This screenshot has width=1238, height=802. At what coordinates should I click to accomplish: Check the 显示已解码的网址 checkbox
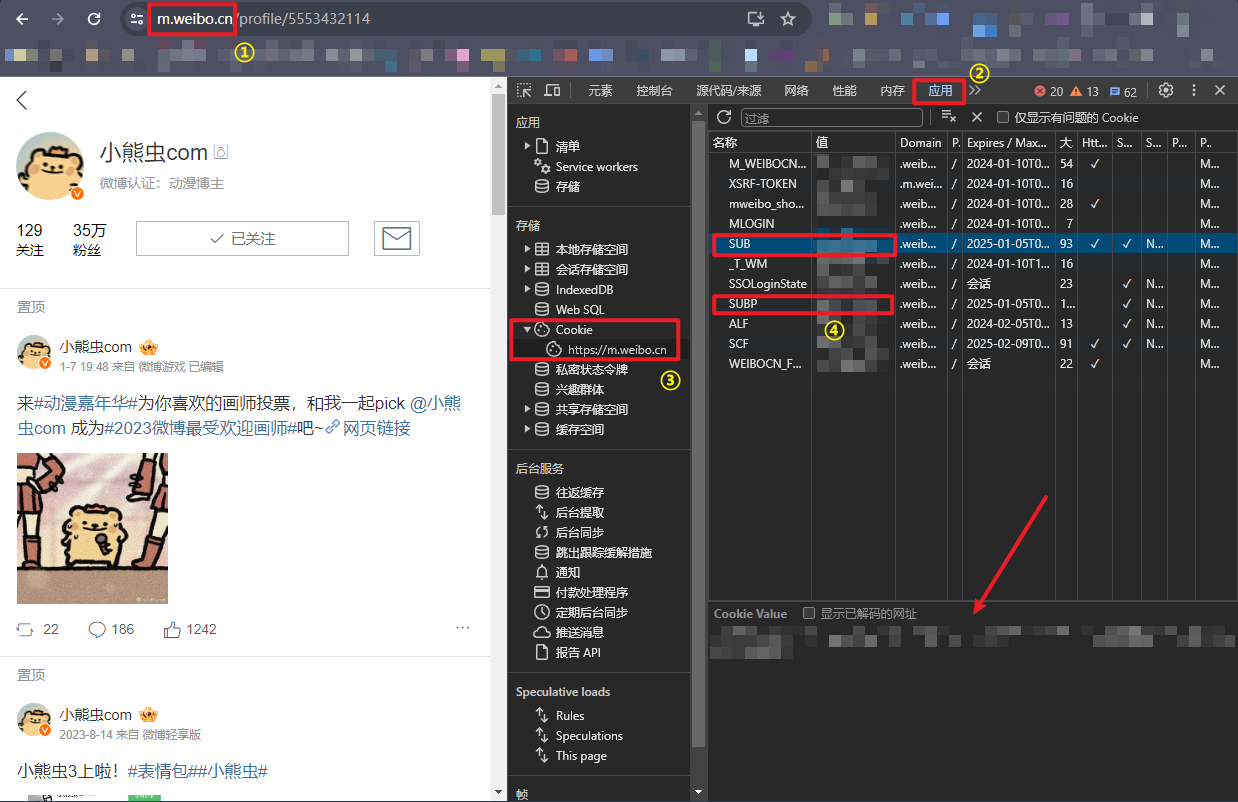(809, 613)
